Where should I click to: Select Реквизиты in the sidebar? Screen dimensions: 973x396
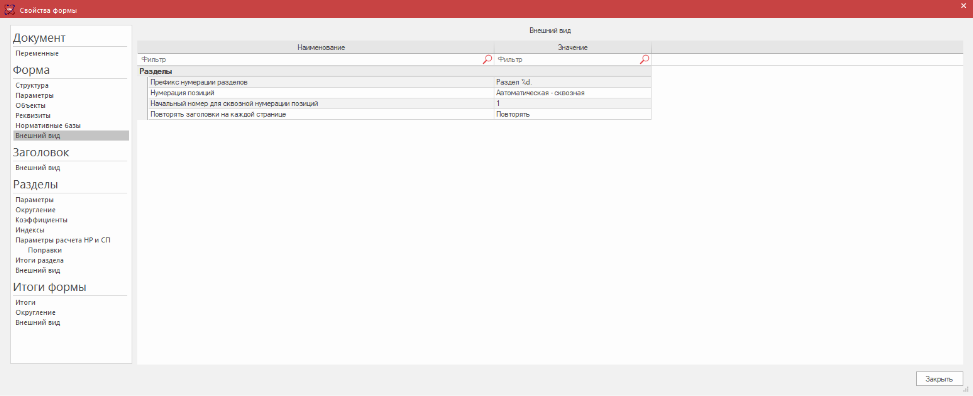(34, 115)
